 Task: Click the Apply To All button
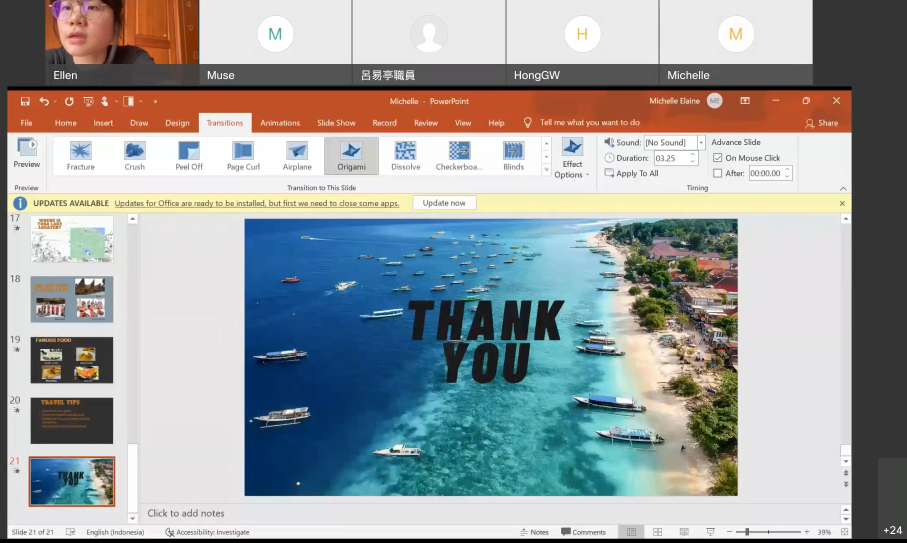(632, 173)
